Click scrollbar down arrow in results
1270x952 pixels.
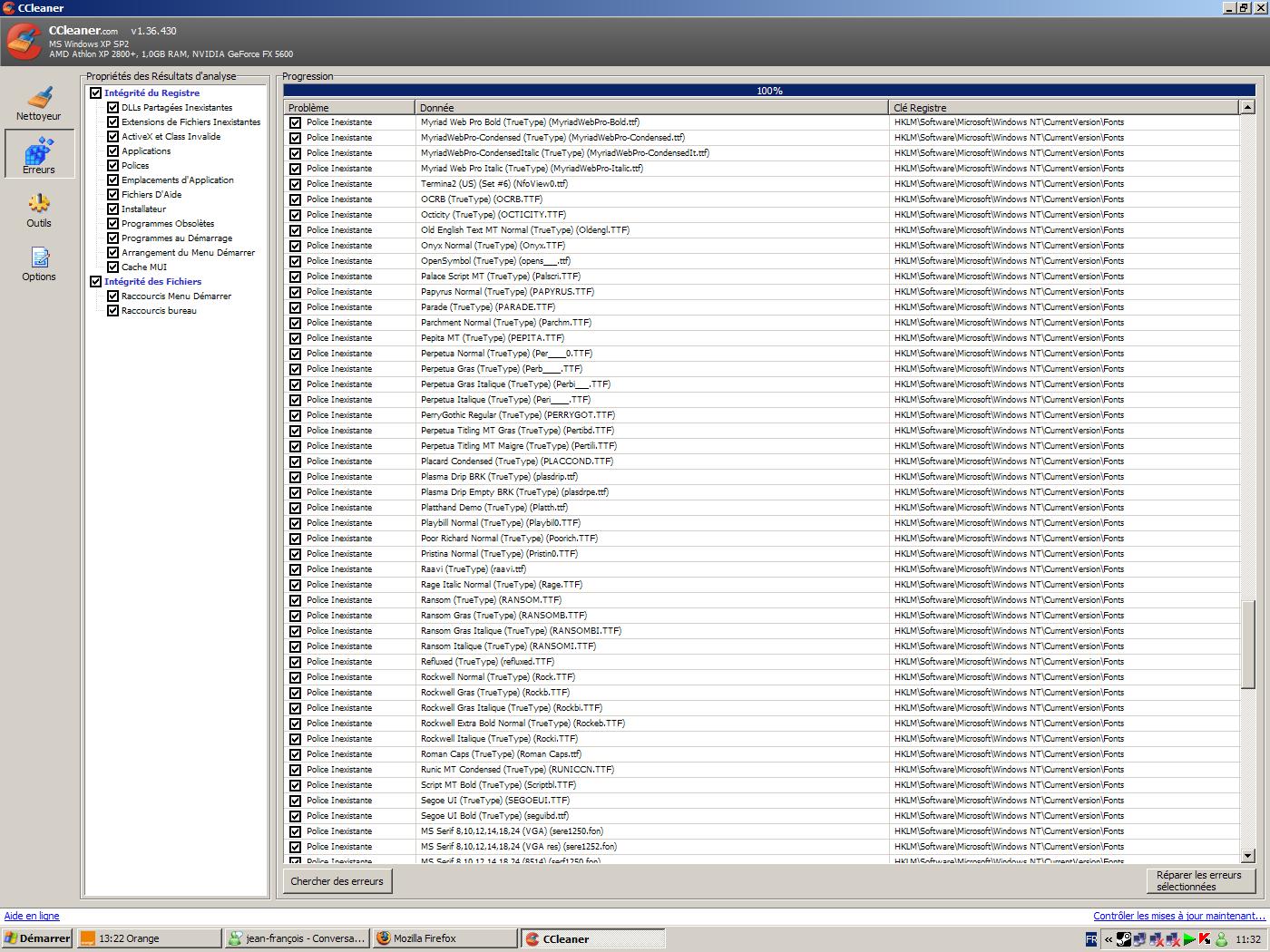click(1247, 855)
